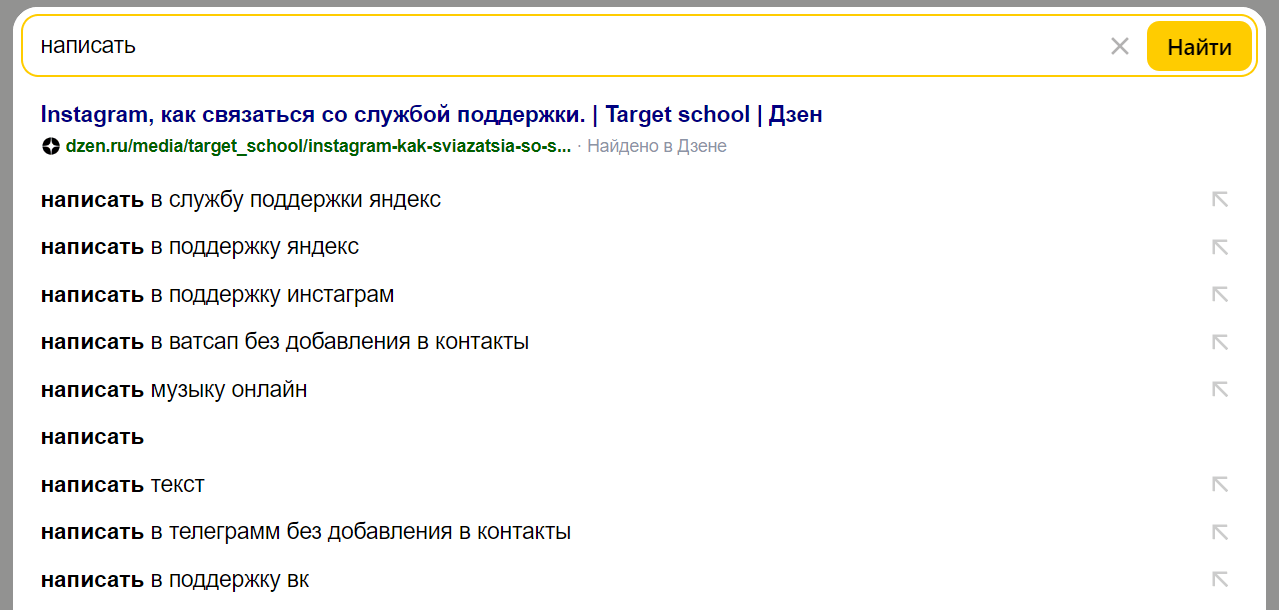Choose suggestion "написать в поддержку инстаграм"
Screen dimensions: 1279x610
(217, 294)
